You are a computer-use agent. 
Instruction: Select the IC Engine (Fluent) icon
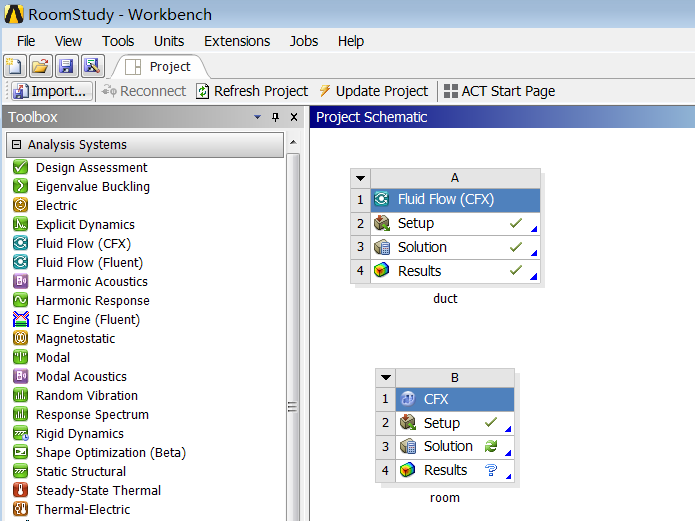point(20,319)
